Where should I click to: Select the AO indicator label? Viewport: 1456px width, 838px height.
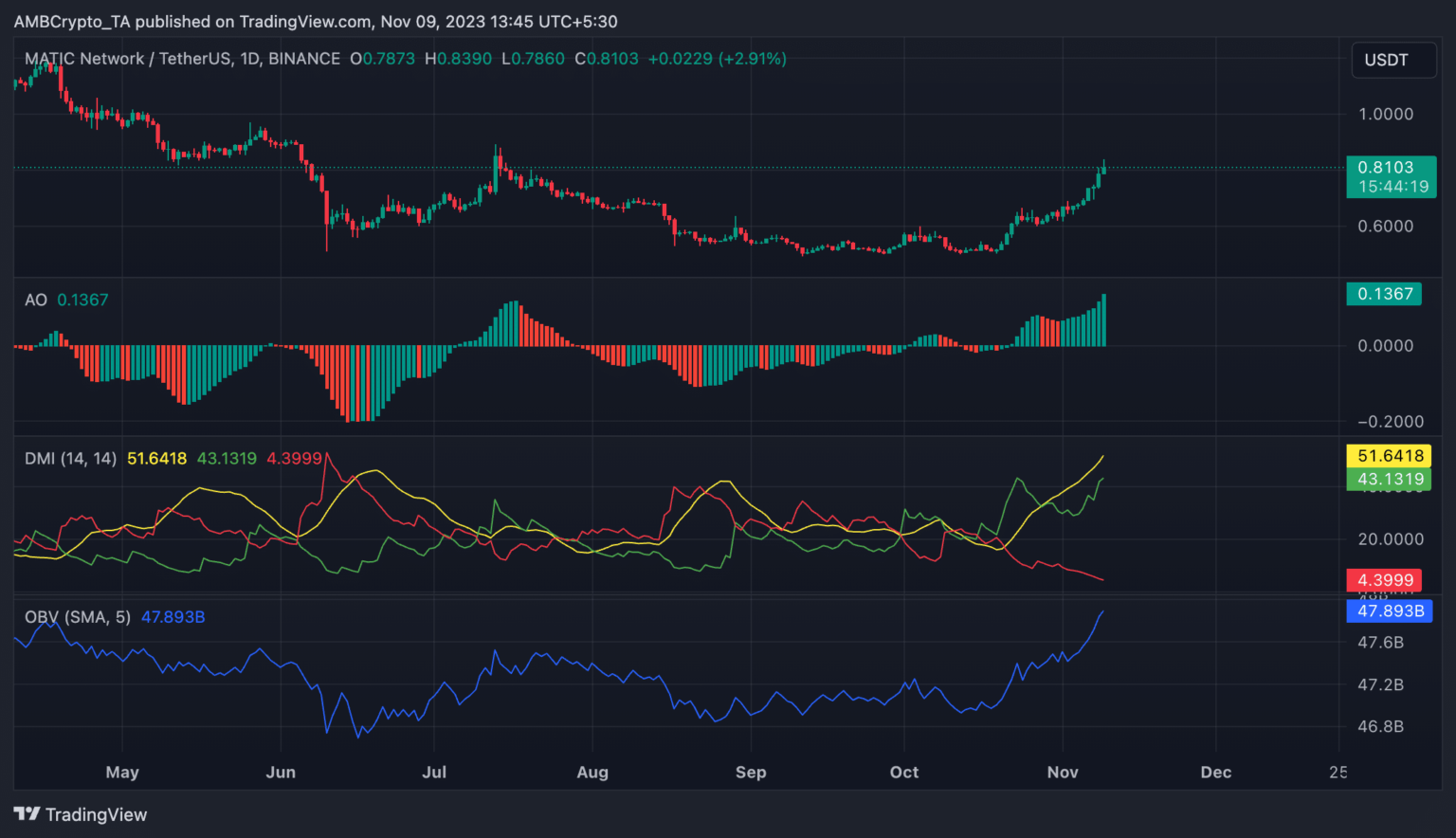(36, 301)
